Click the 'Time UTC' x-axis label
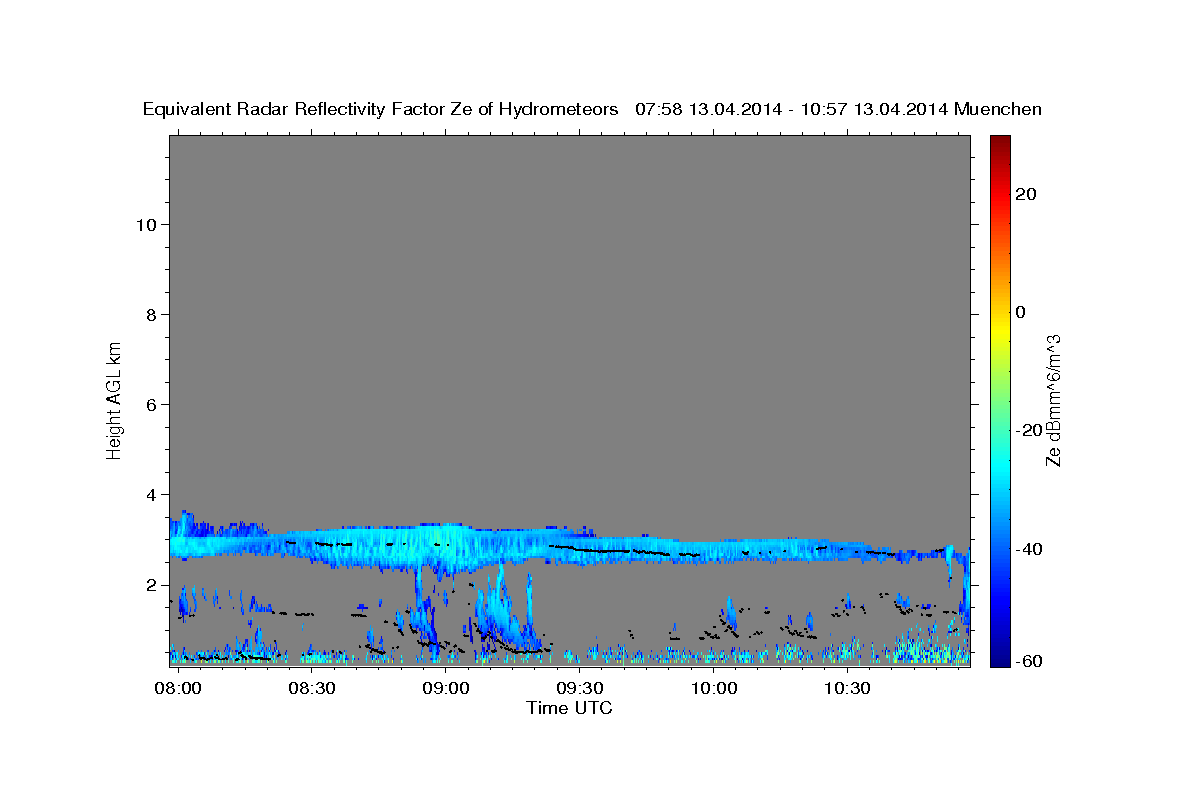This screenshot has width=1200, height=800. 569,708
